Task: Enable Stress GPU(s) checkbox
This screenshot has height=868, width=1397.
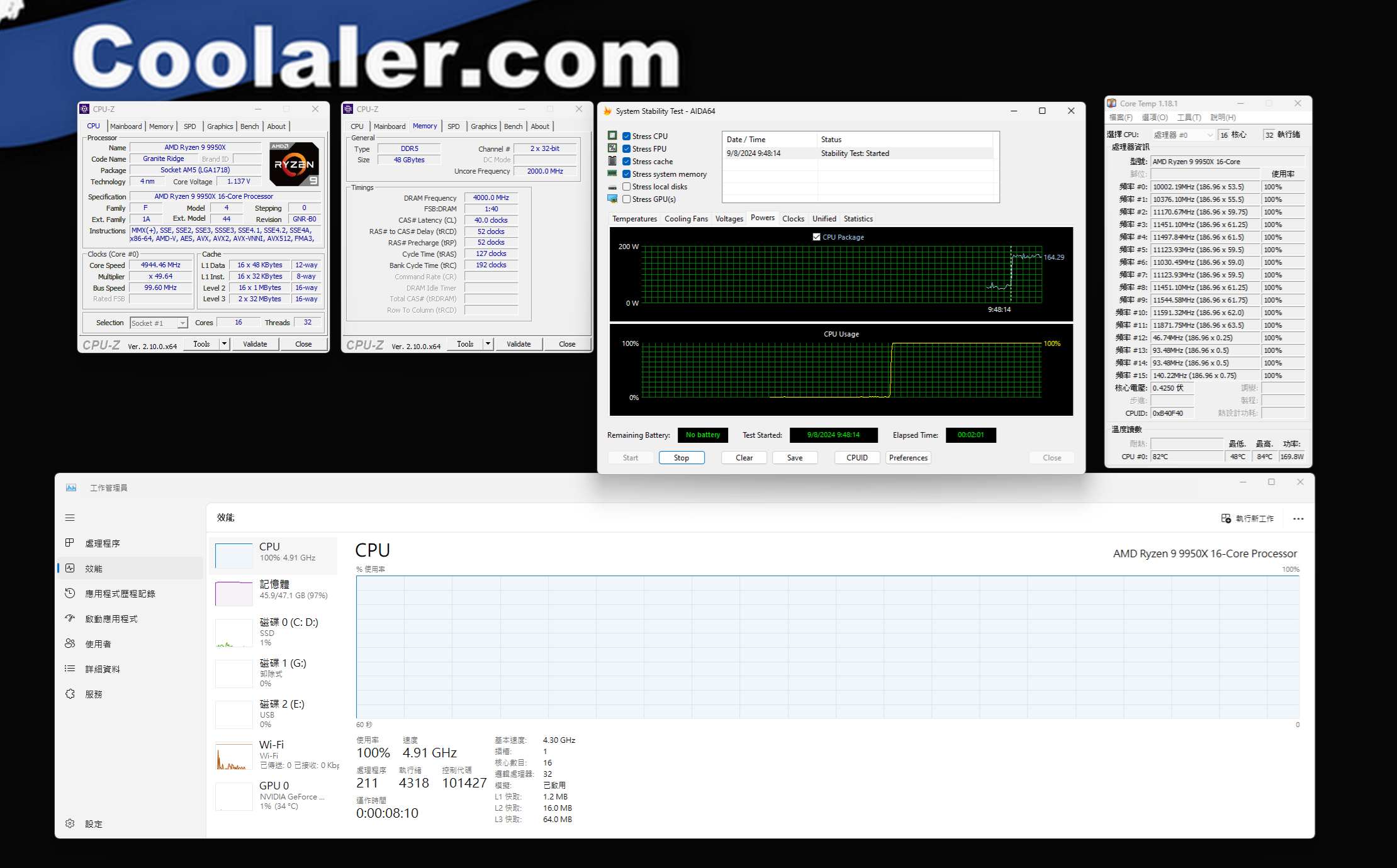Action: [x=626, y=199]
